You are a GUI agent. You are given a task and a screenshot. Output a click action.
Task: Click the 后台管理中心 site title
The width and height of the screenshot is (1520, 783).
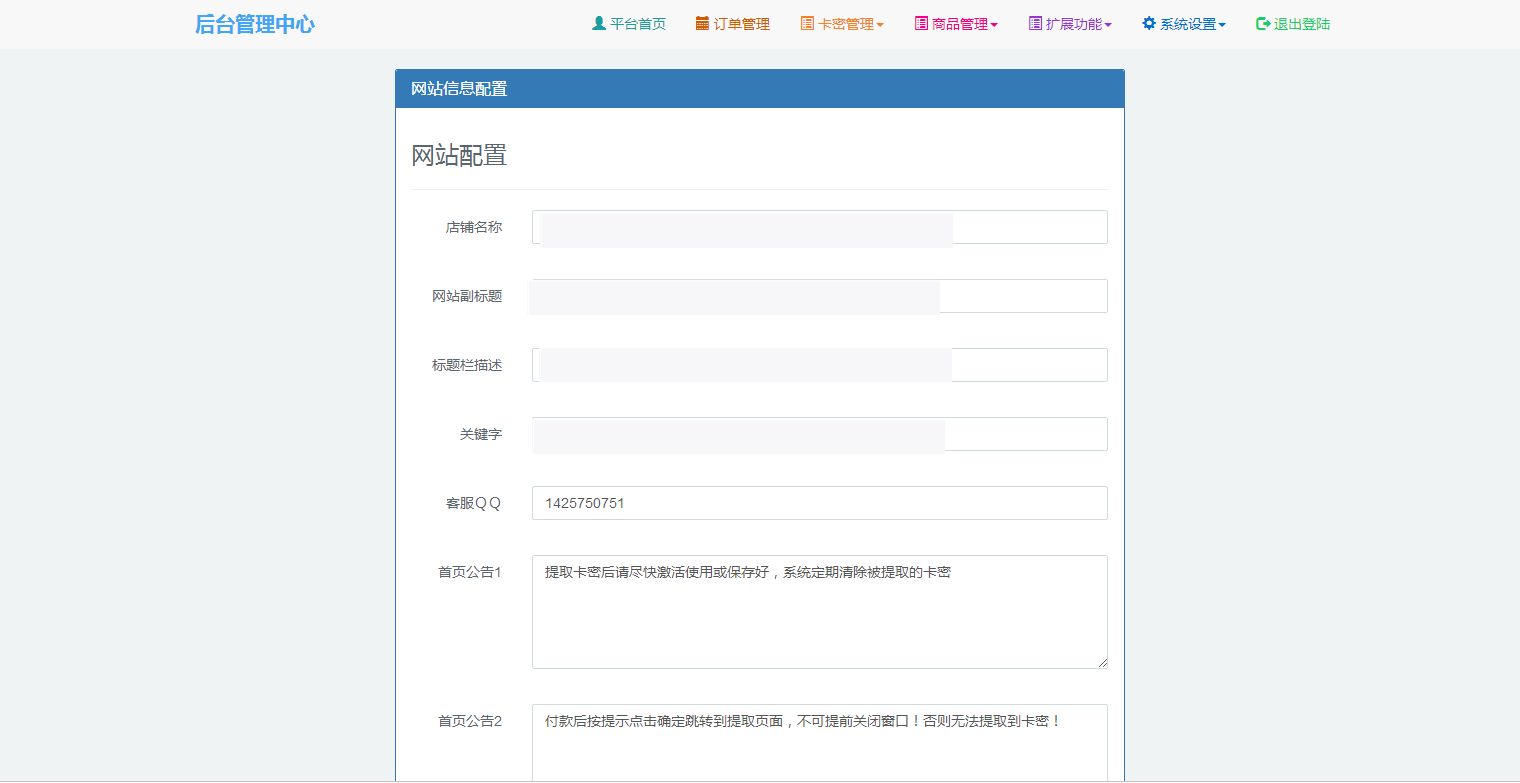(x=255, y=23)
